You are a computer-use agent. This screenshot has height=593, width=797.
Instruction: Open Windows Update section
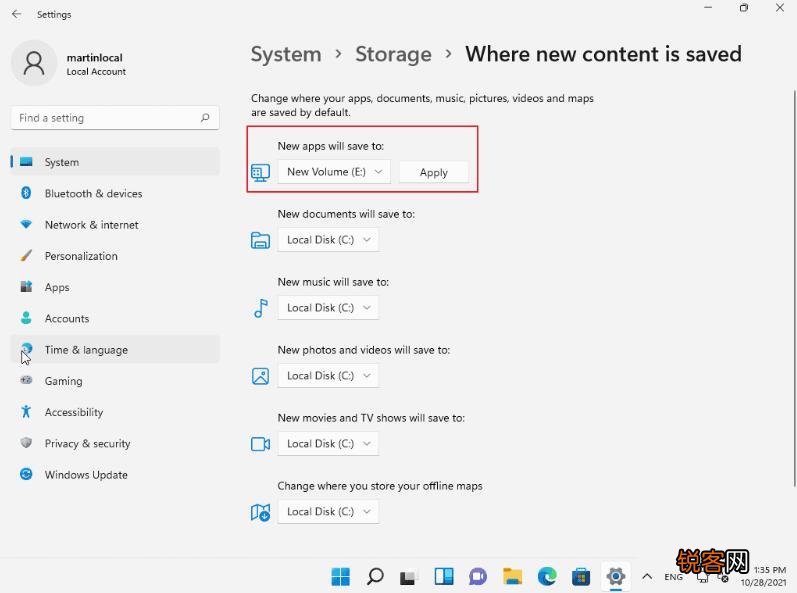pos(115,475)
